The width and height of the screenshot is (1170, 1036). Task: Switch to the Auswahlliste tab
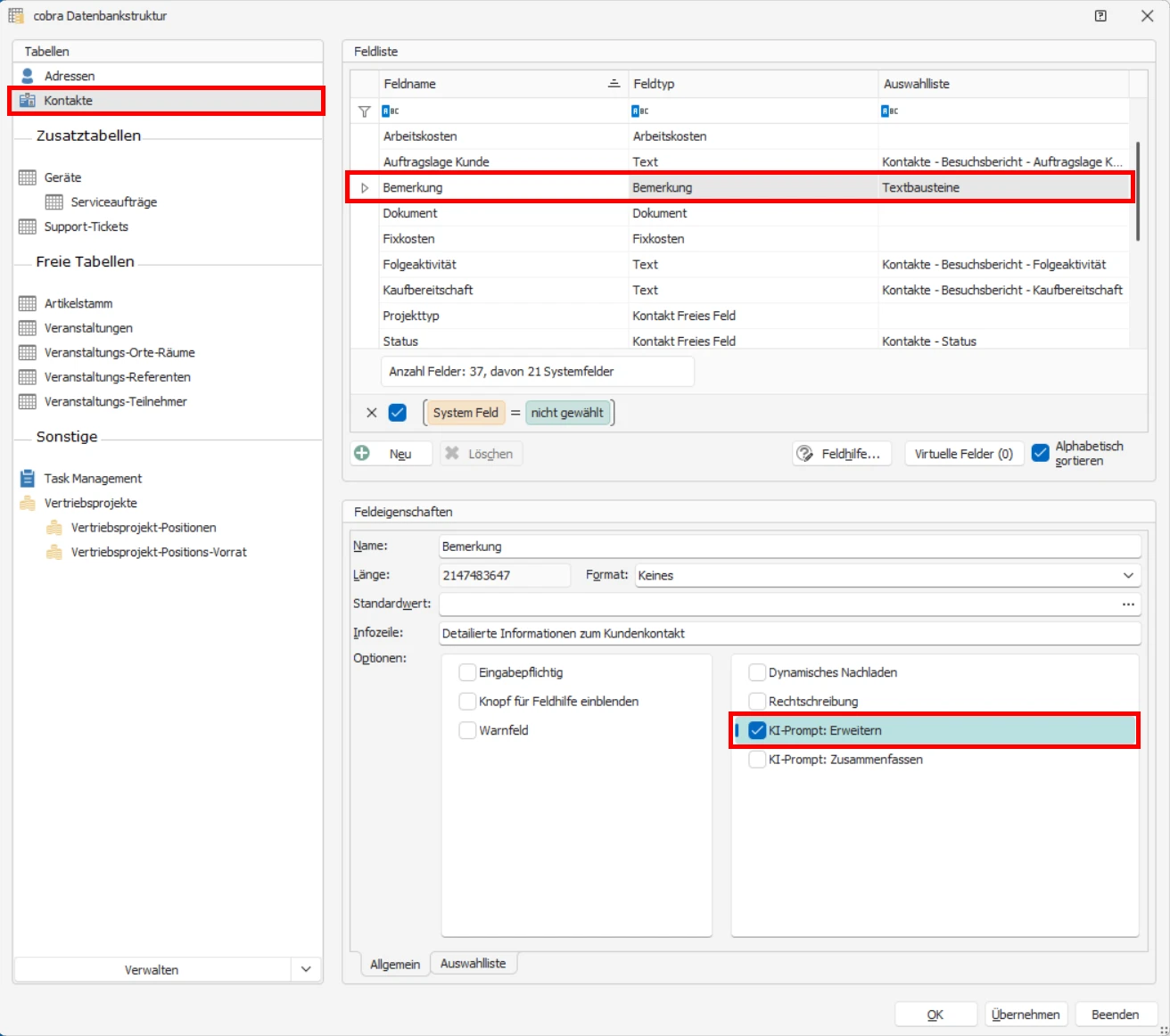473,964
